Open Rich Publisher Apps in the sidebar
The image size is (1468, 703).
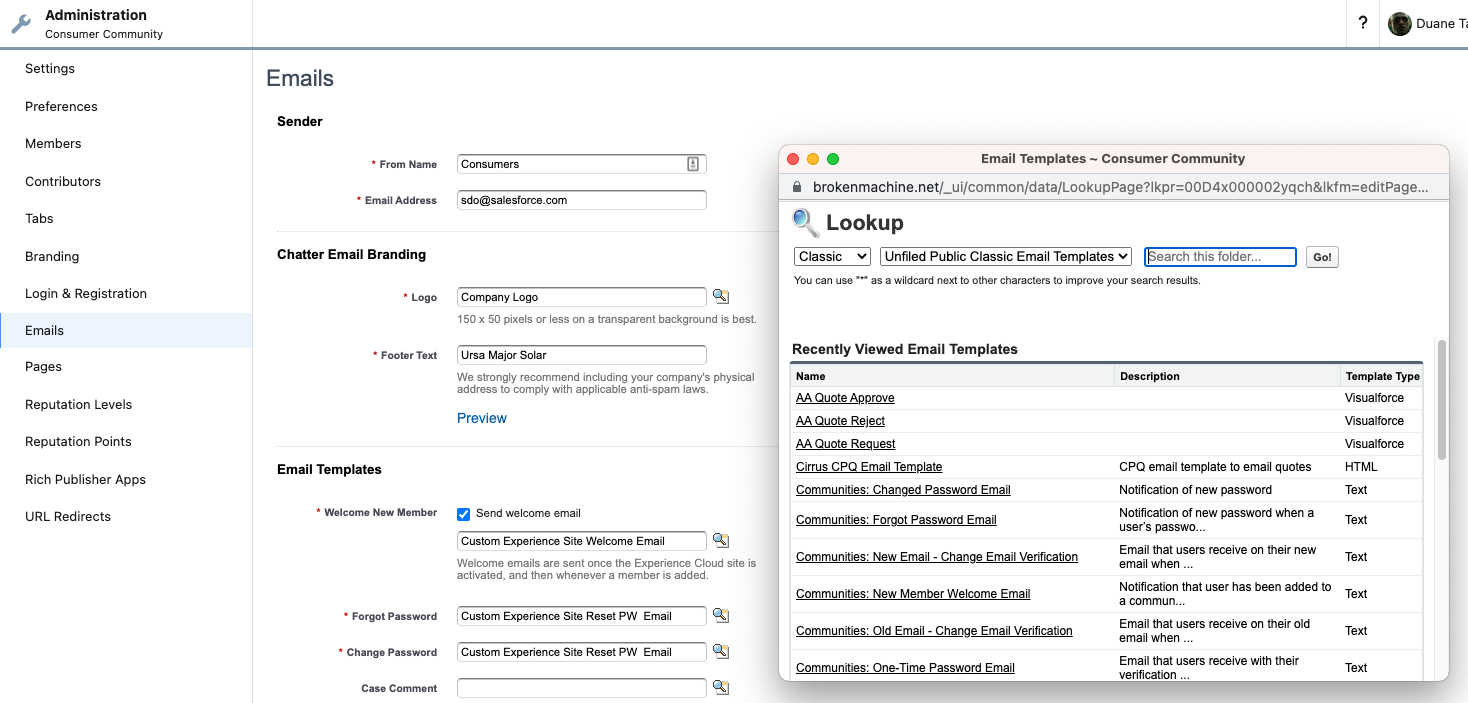[85, 479]
